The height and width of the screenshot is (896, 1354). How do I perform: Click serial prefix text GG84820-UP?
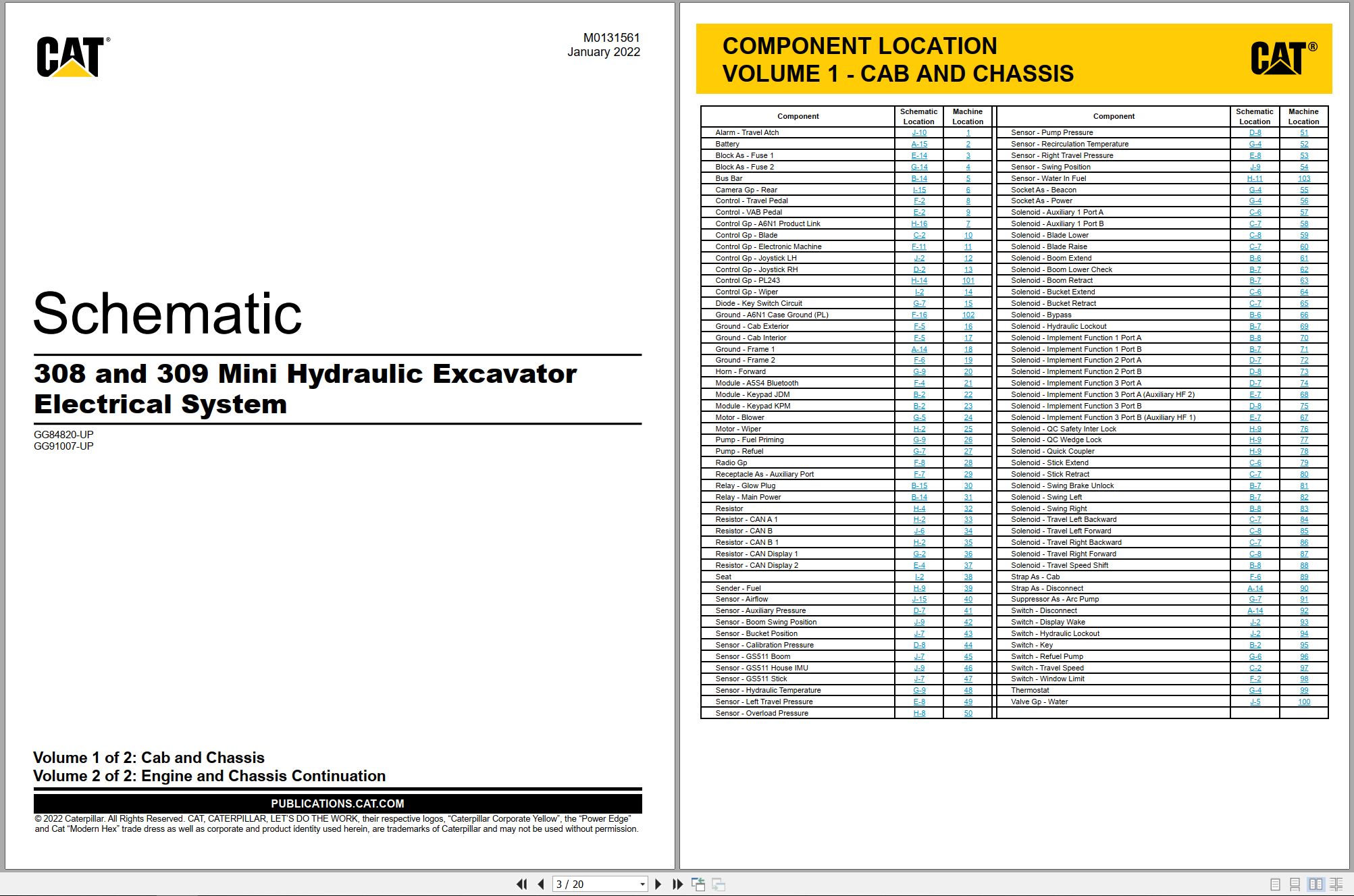(63, 434)
